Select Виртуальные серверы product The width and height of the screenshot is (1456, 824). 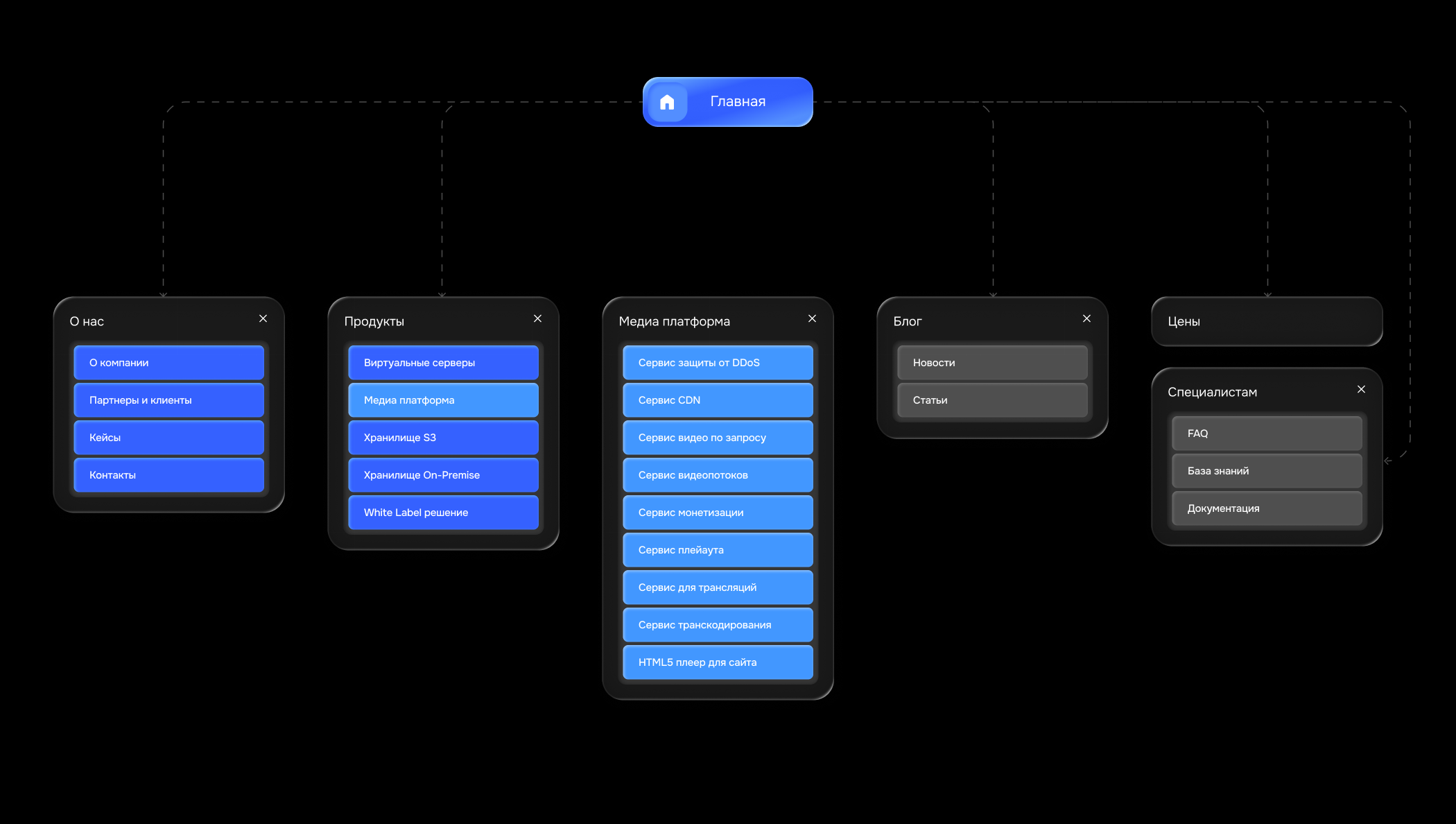click(443, 363)
